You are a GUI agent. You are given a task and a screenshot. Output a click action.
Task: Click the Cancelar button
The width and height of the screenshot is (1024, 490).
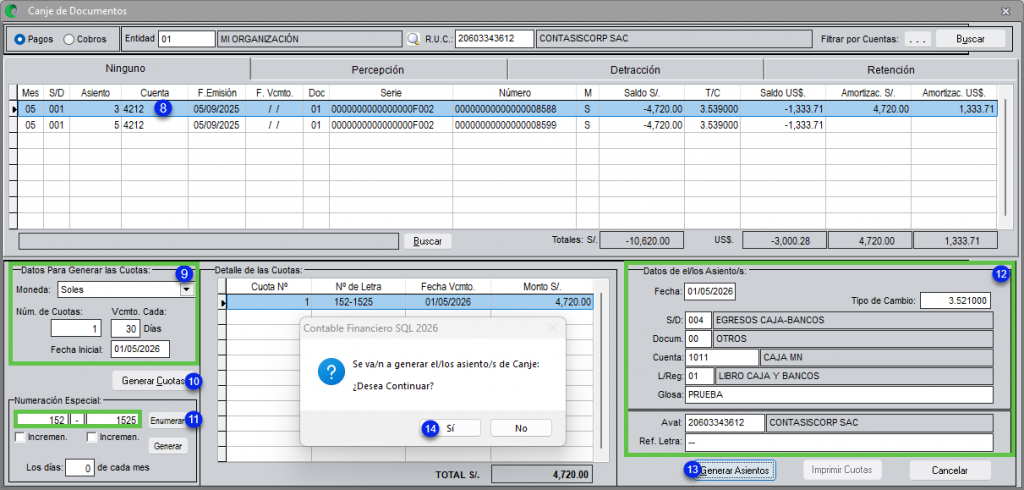click(950, 470)
